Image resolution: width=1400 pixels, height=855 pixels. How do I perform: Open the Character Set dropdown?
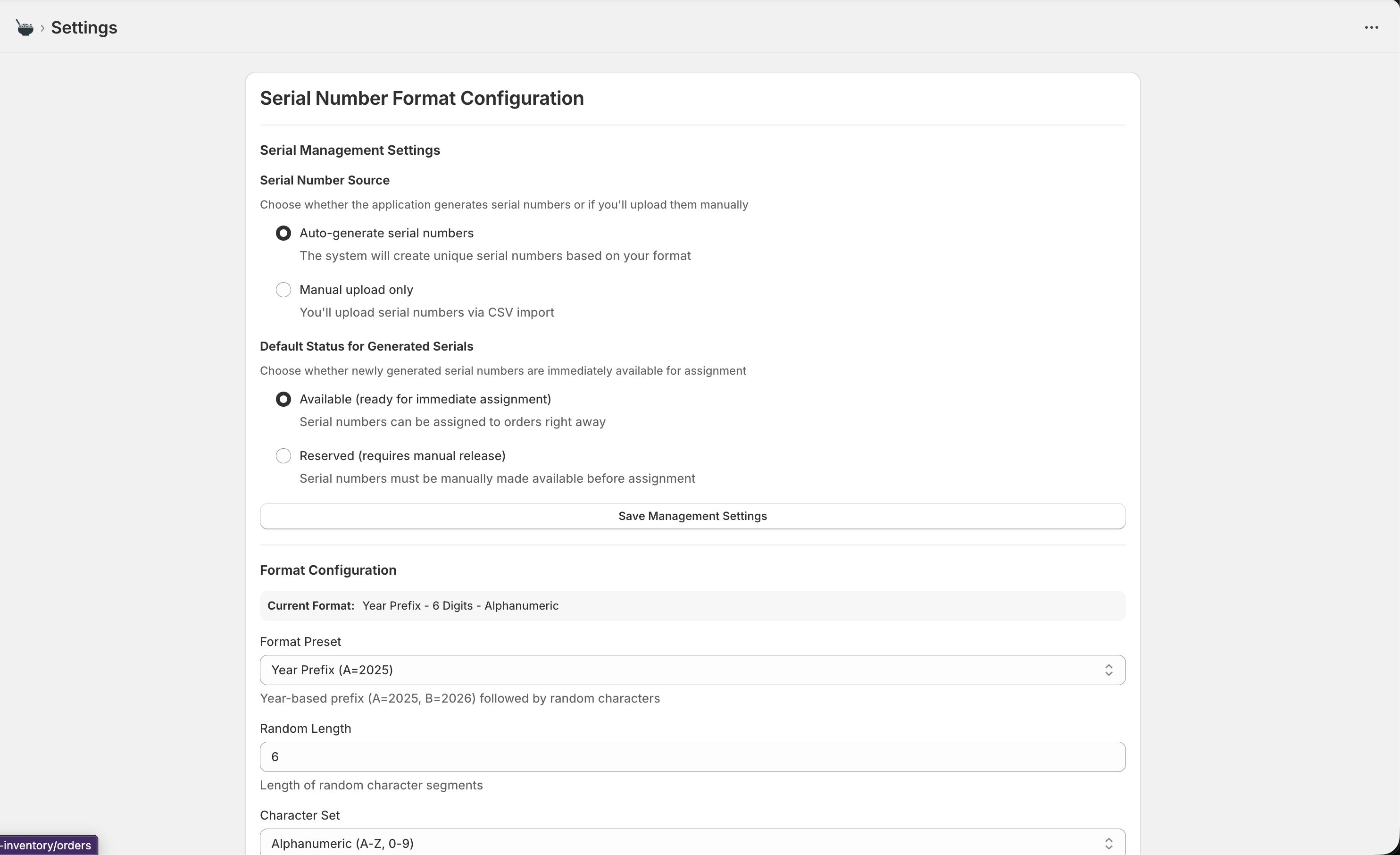click(x=692, y=843)
